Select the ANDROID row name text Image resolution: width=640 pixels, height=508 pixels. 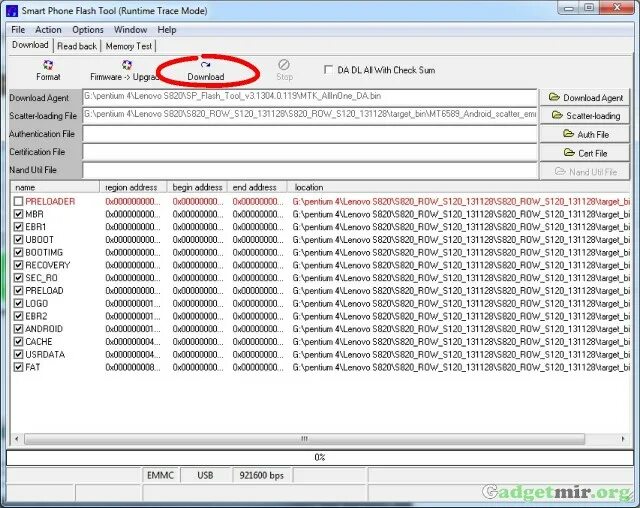click(44, 329)
